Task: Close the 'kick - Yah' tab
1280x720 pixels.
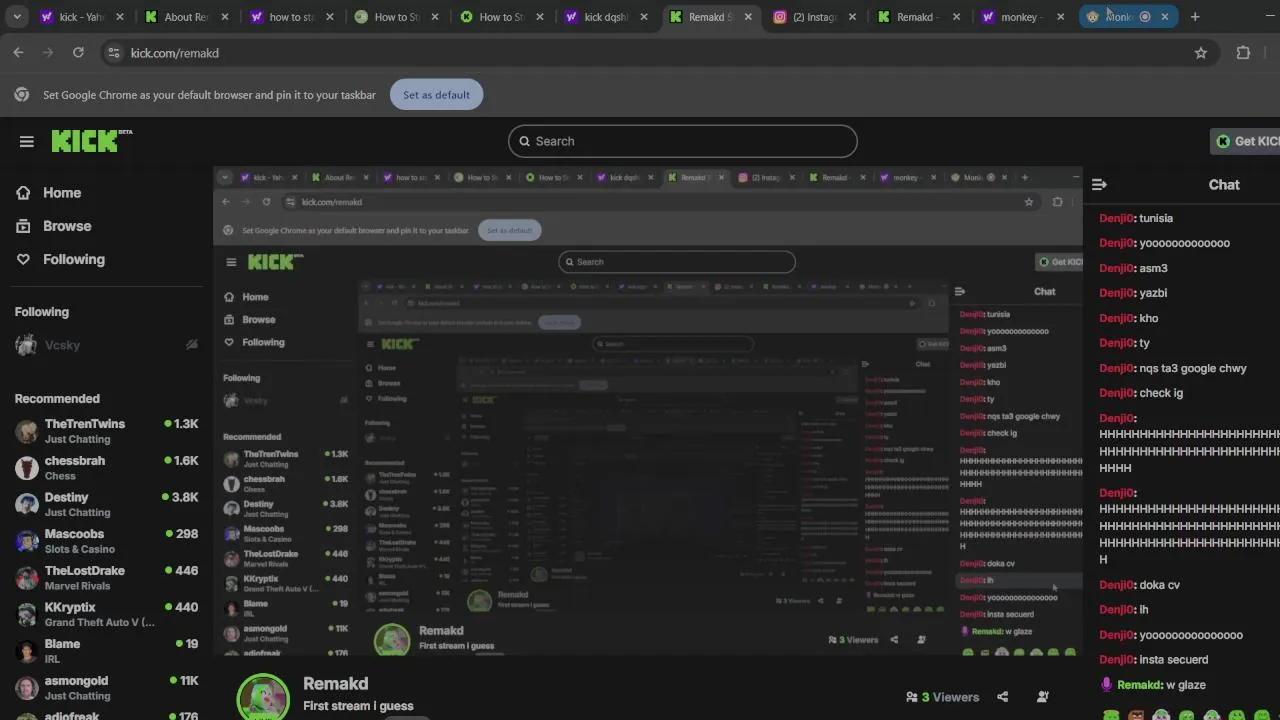Action: pos(120,17)
